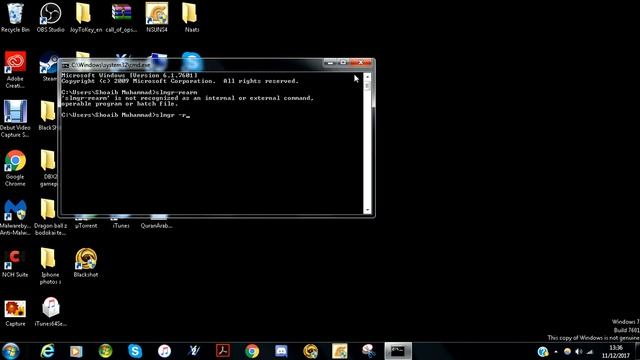The image size is (640, 360).
Task: Select the Iphone photos folder
Action: 50,266
